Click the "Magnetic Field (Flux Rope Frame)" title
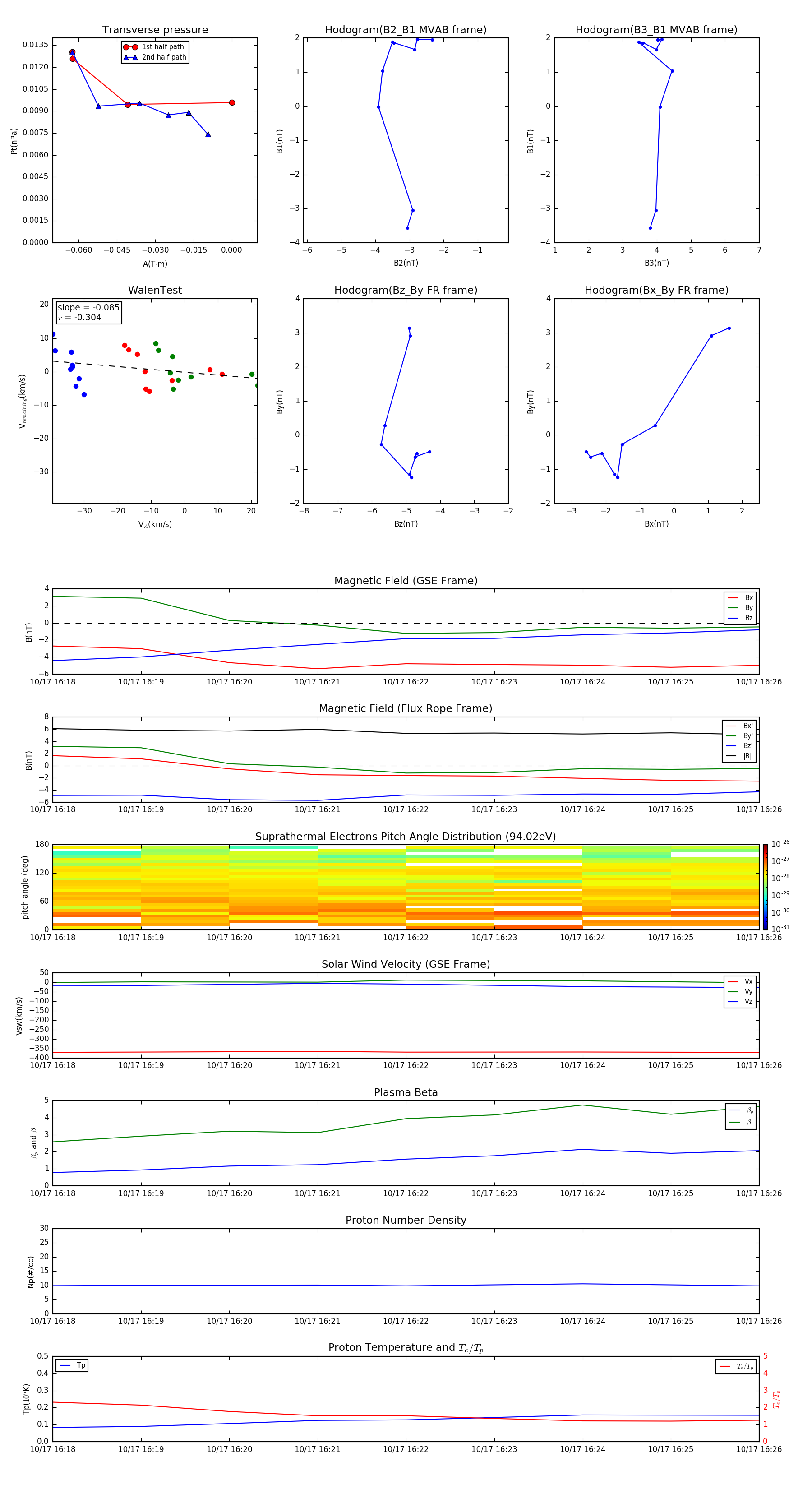The image size is (812, 1489). click(x=406, y=709)
